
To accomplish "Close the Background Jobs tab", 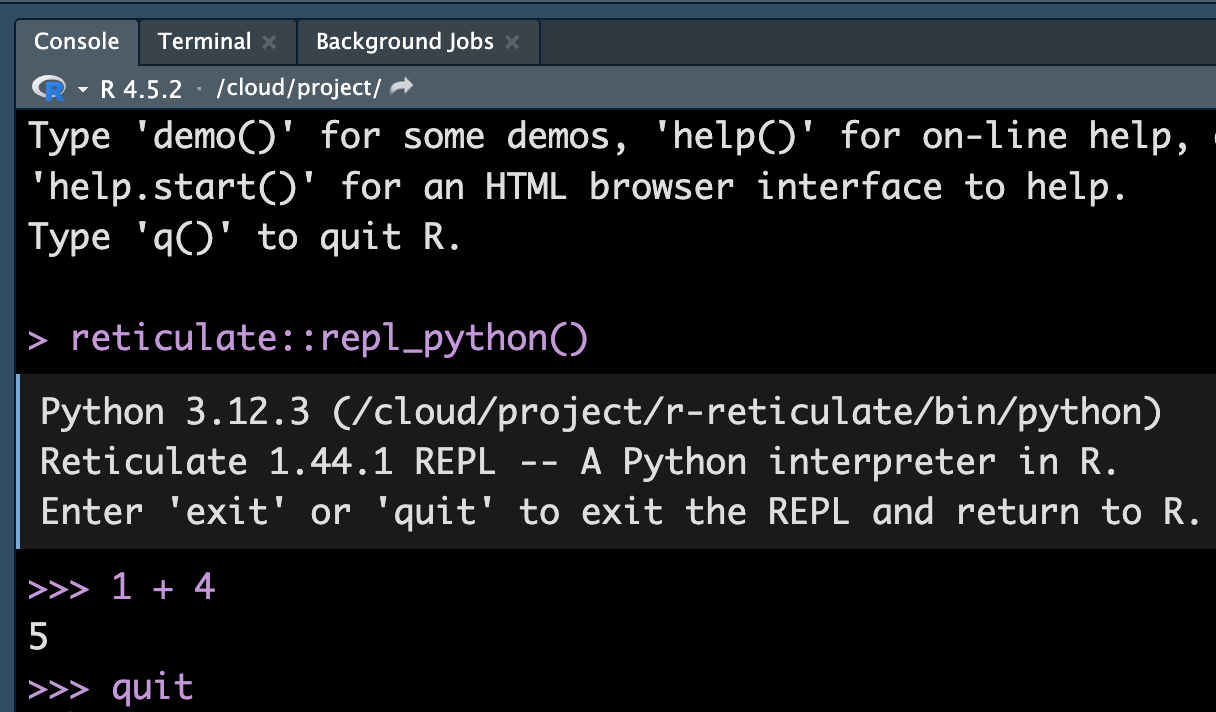I will tap(512, 42).
